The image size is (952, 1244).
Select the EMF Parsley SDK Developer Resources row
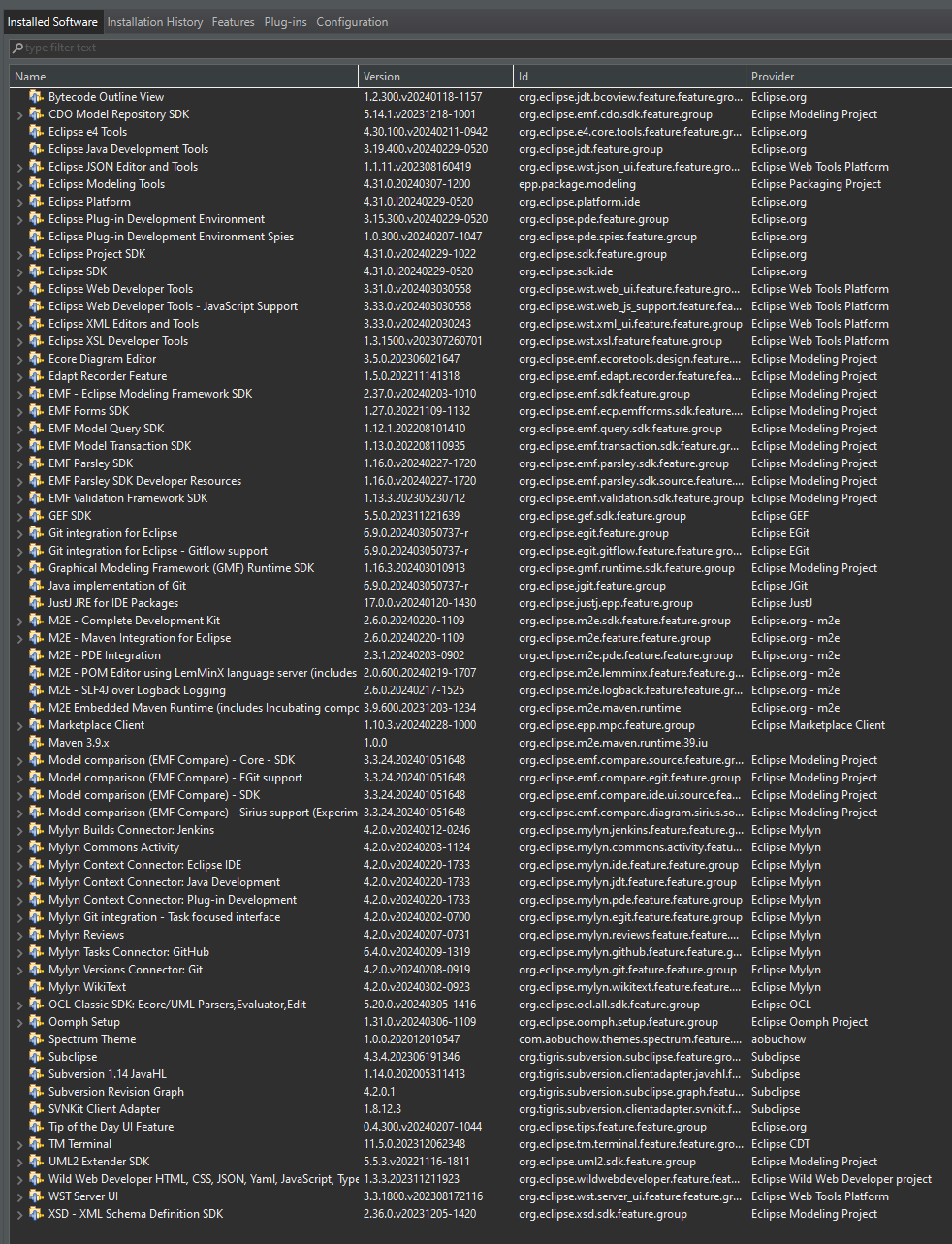pos(481,481)
